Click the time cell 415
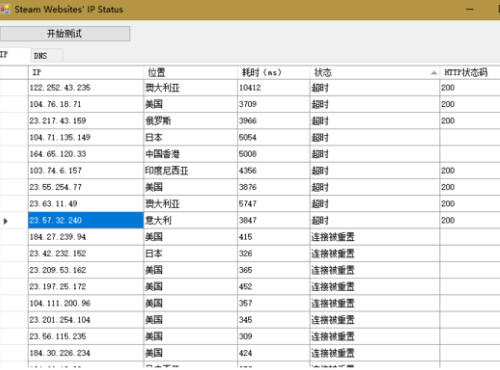 coord(274,237)
